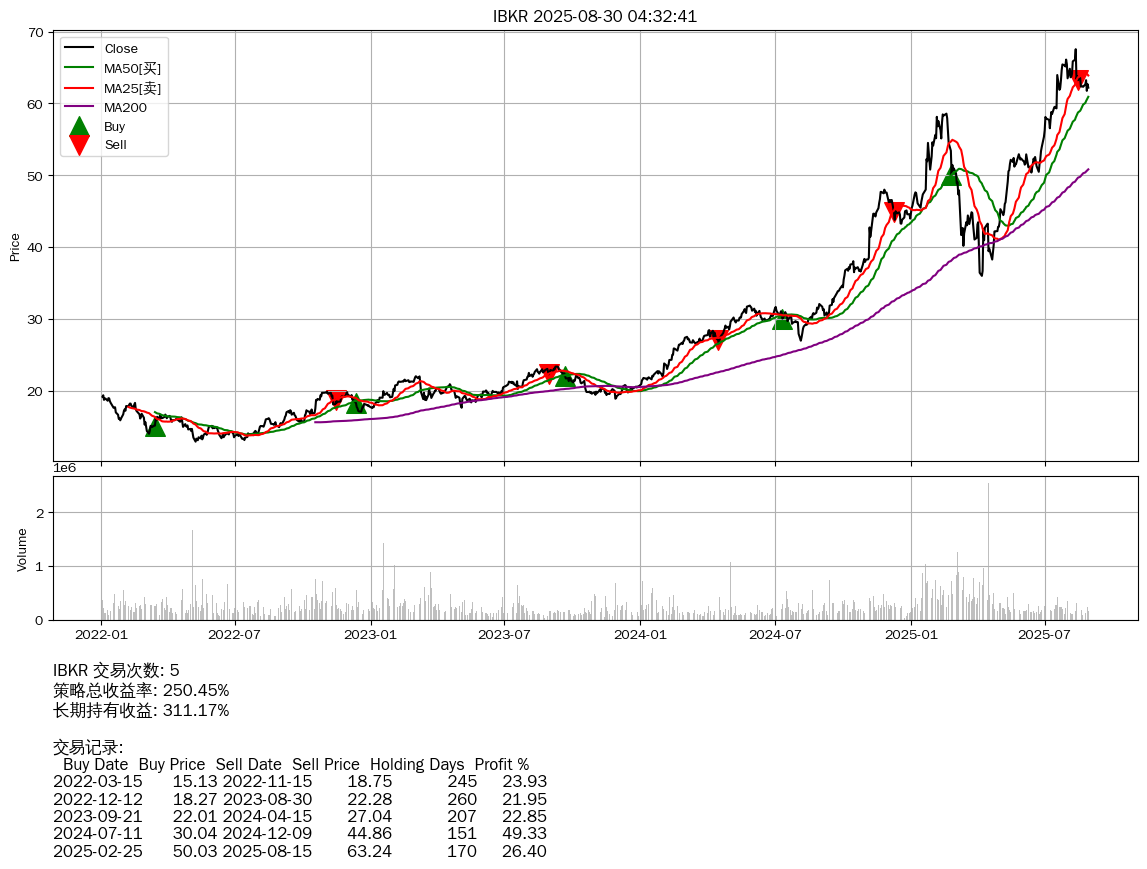Click the 2024-01 x-axis date label

point(640,634)
